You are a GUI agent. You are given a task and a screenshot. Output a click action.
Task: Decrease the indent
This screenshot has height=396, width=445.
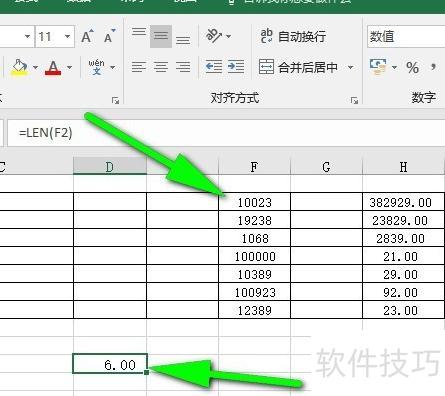214,67
